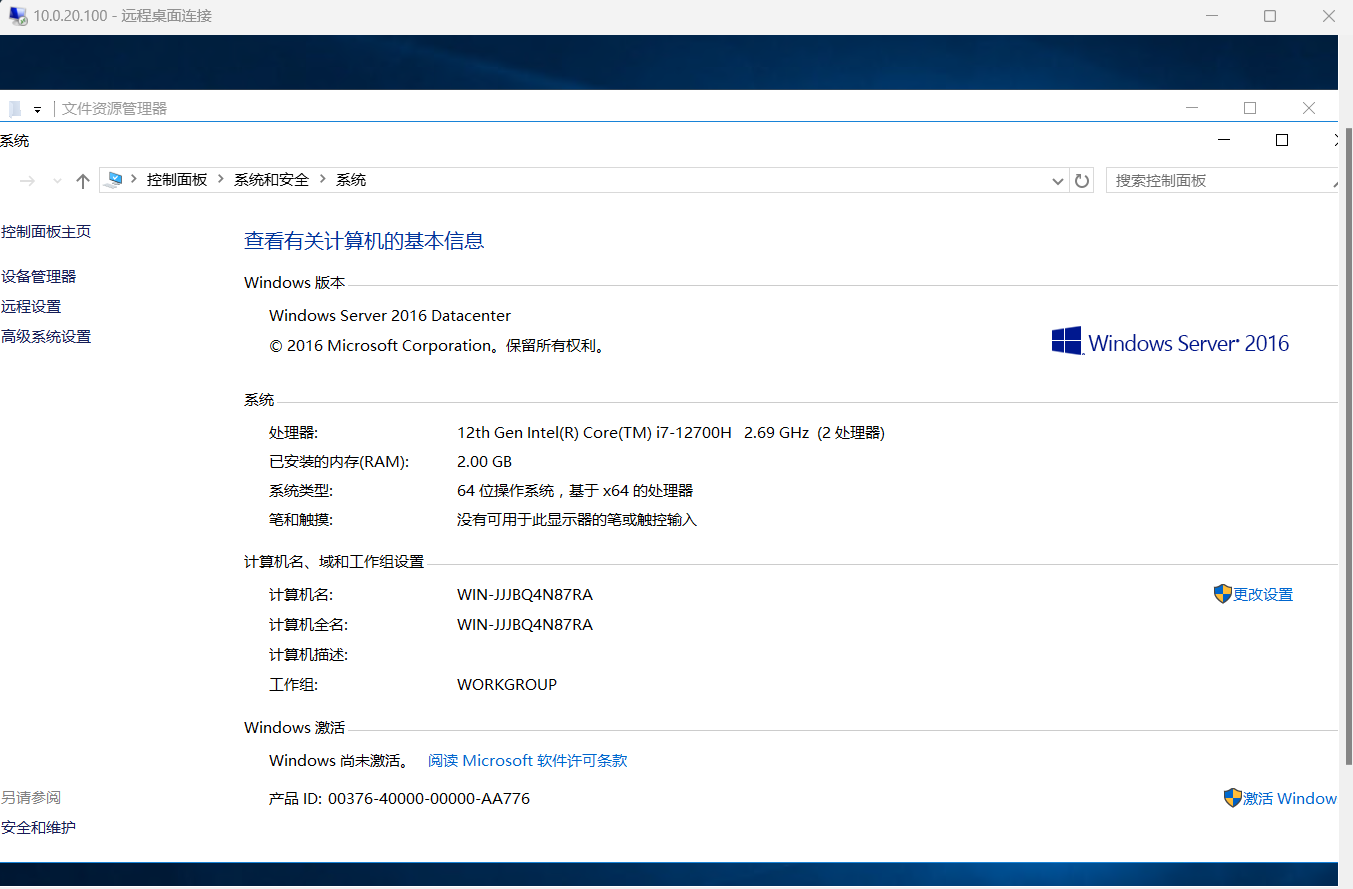Open the recent locations dropdown beside Forward

(x=57, y=181)
